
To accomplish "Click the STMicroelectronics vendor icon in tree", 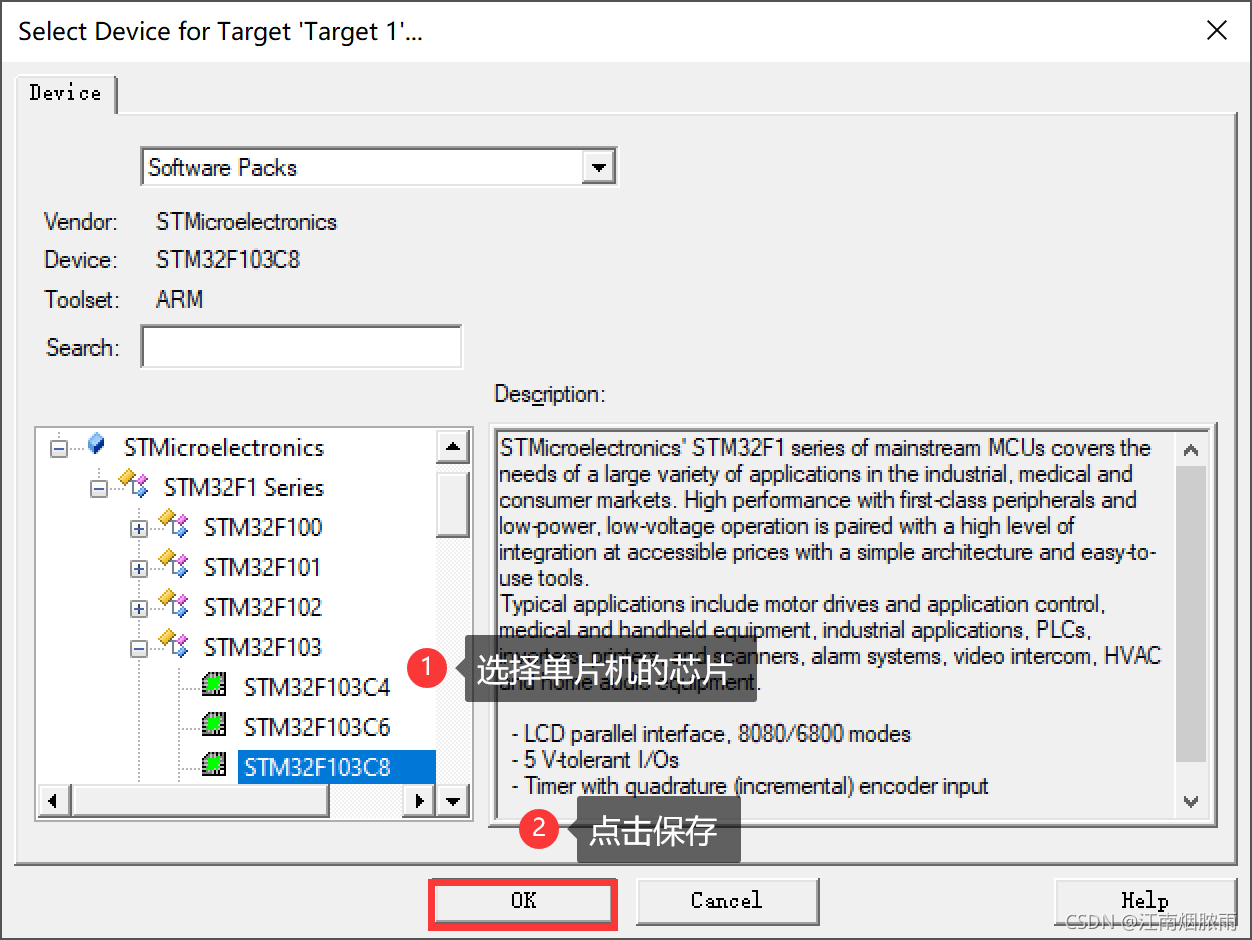I will point(96,445).
